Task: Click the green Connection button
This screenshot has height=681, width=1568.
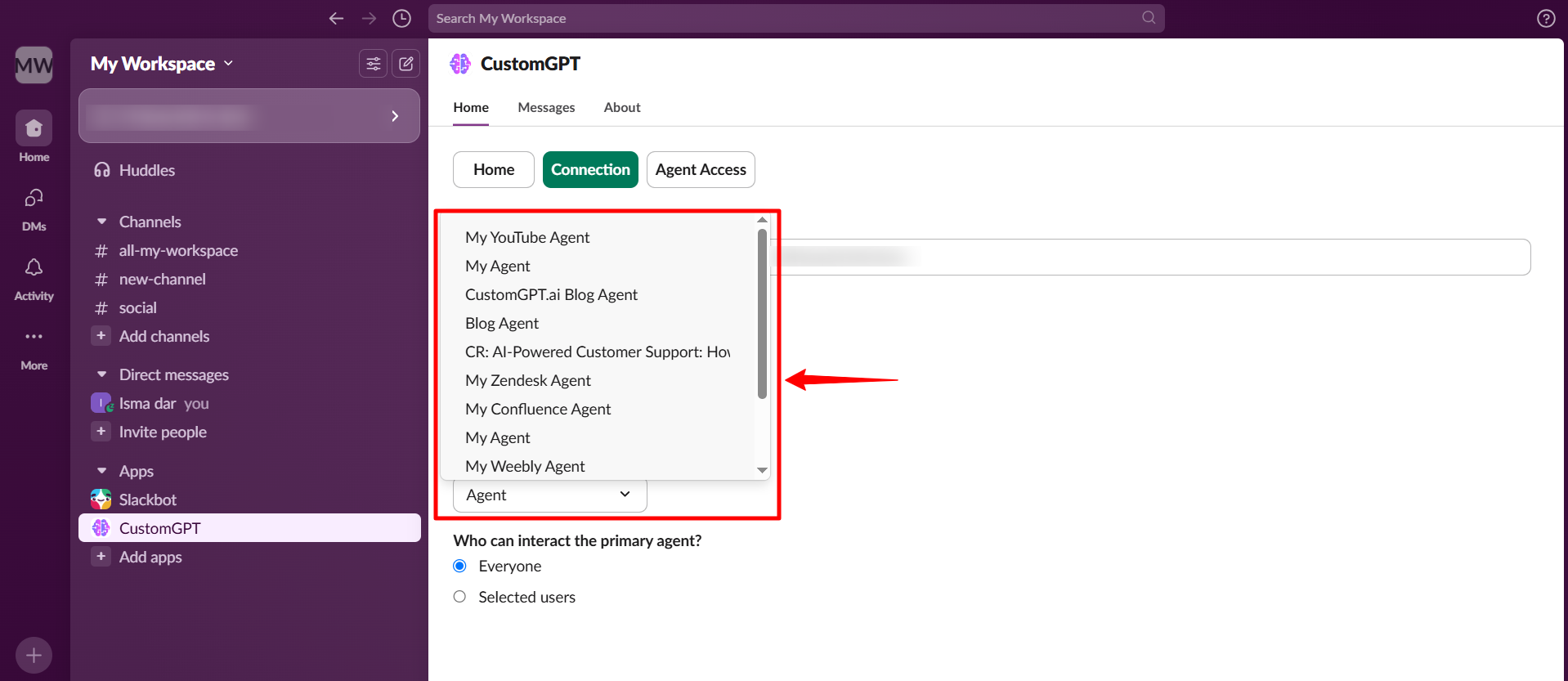Action: point(590,169)
